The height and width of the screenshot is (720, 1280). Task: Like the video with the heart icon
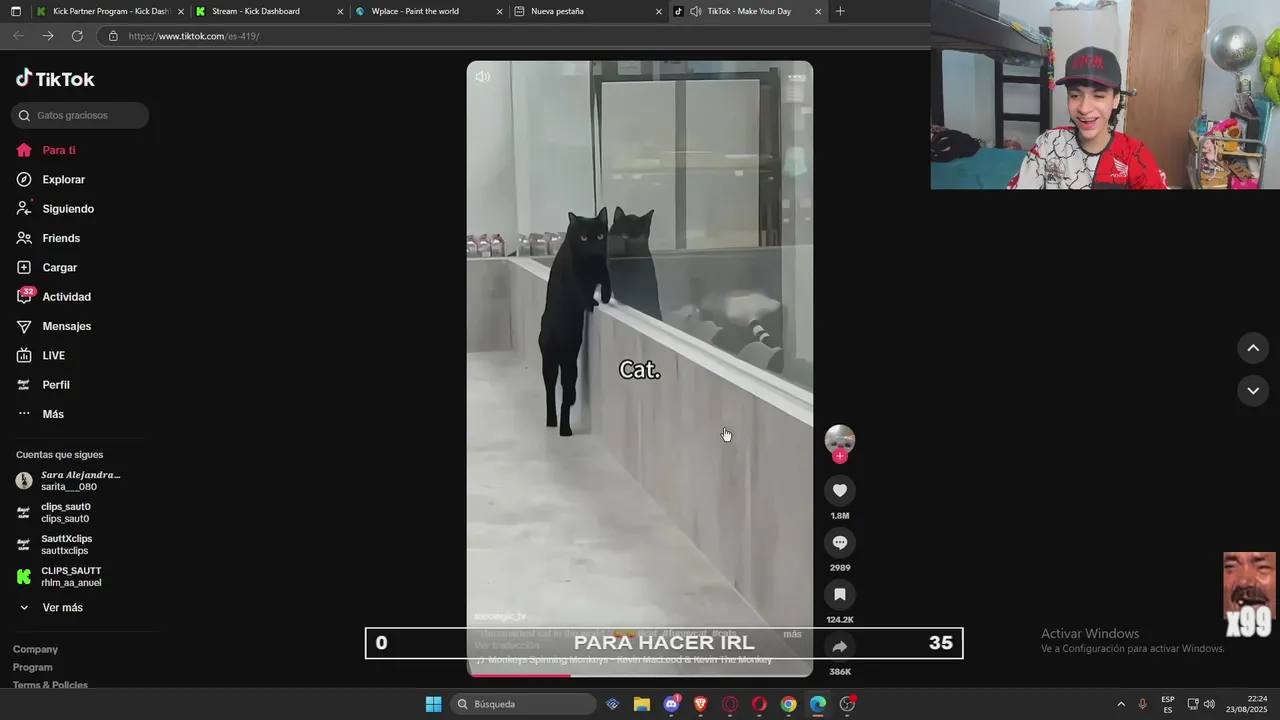click(840, 490)
